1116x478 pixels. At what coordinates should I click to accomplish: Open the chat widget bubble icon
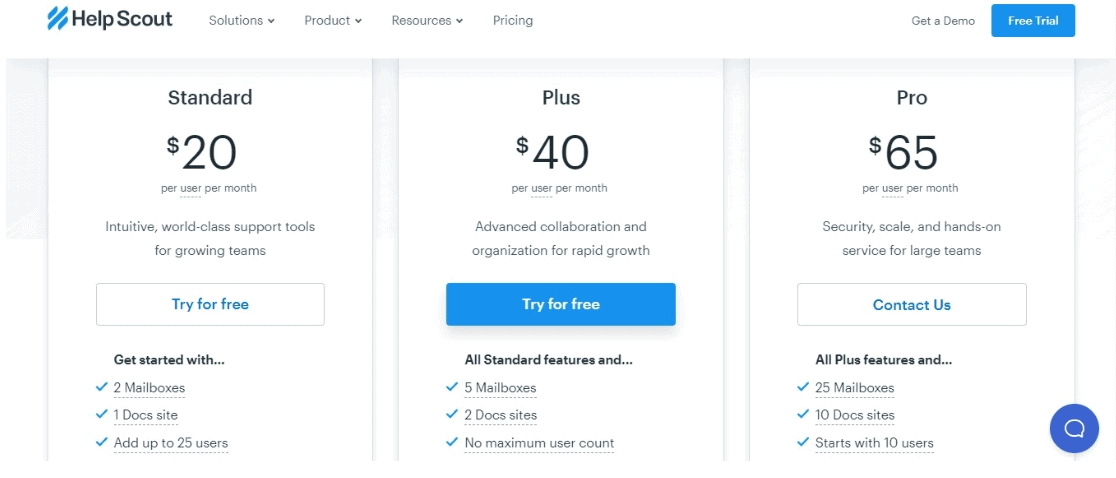tap(1074, 428)
